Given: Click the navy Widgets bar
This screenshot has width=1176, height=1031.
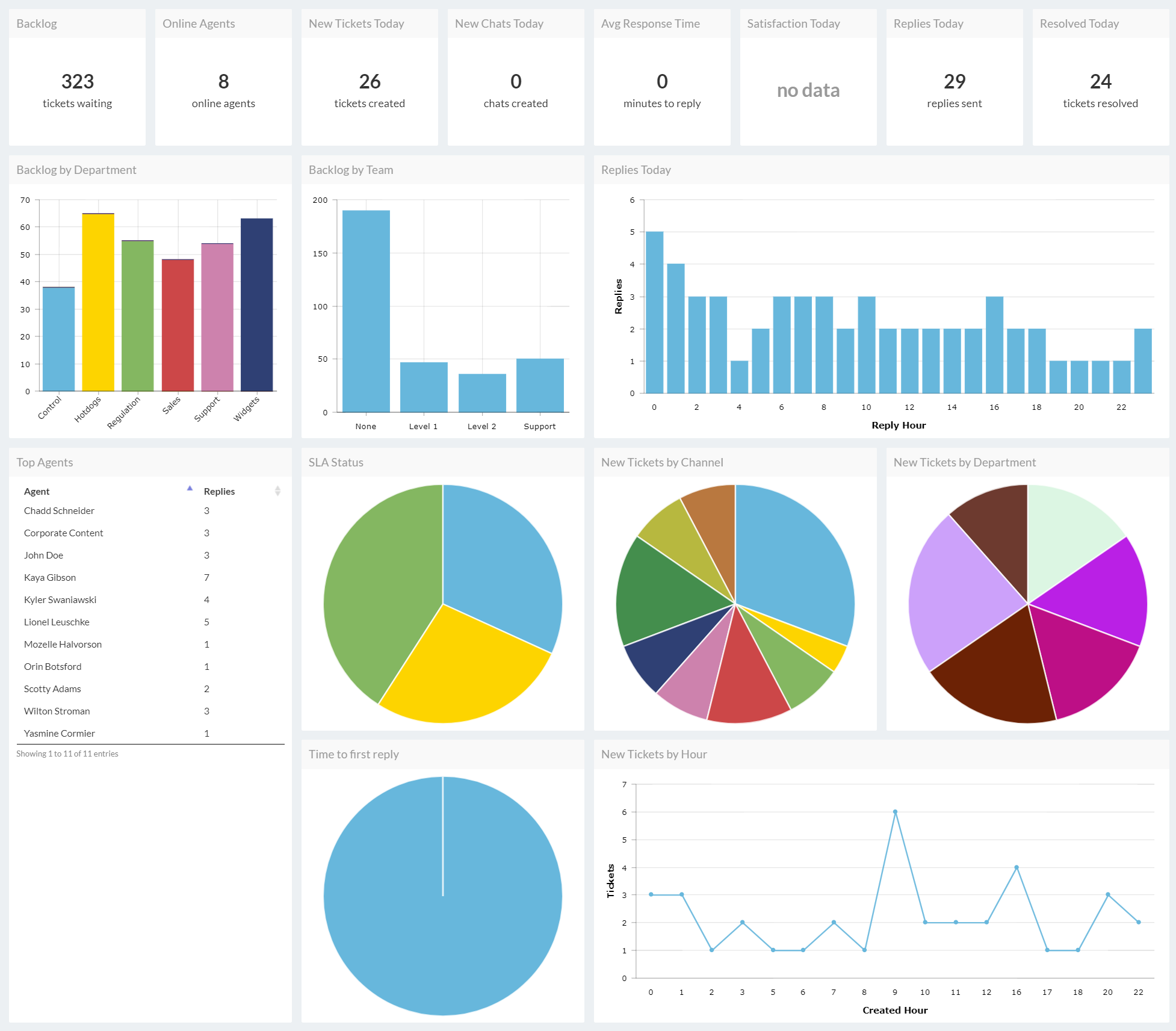Looking at the screenshot, I should (x=257, y=305).
